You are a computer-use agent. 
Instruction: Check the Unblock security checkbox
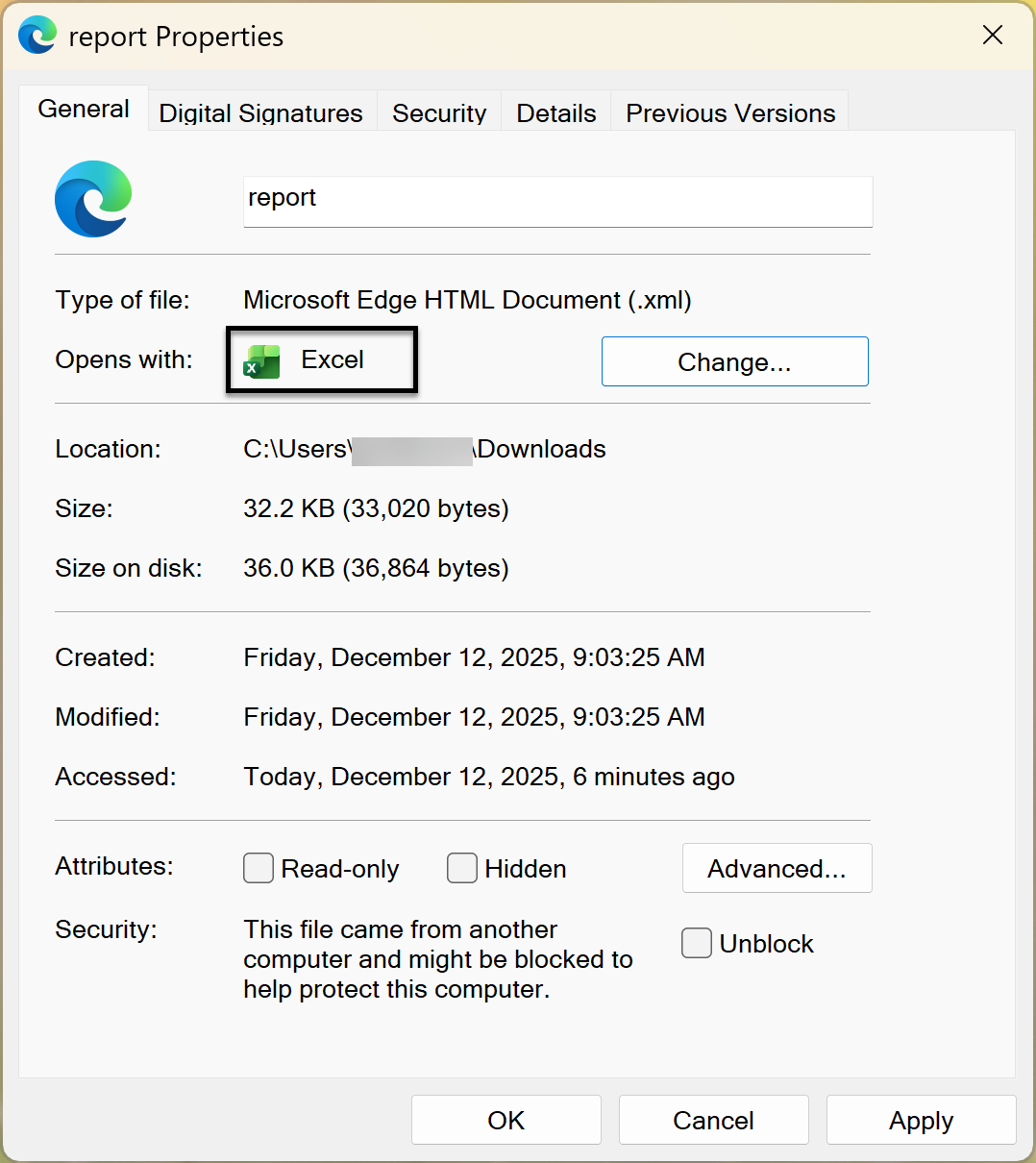pyautogui.click(x=697, y=943)
